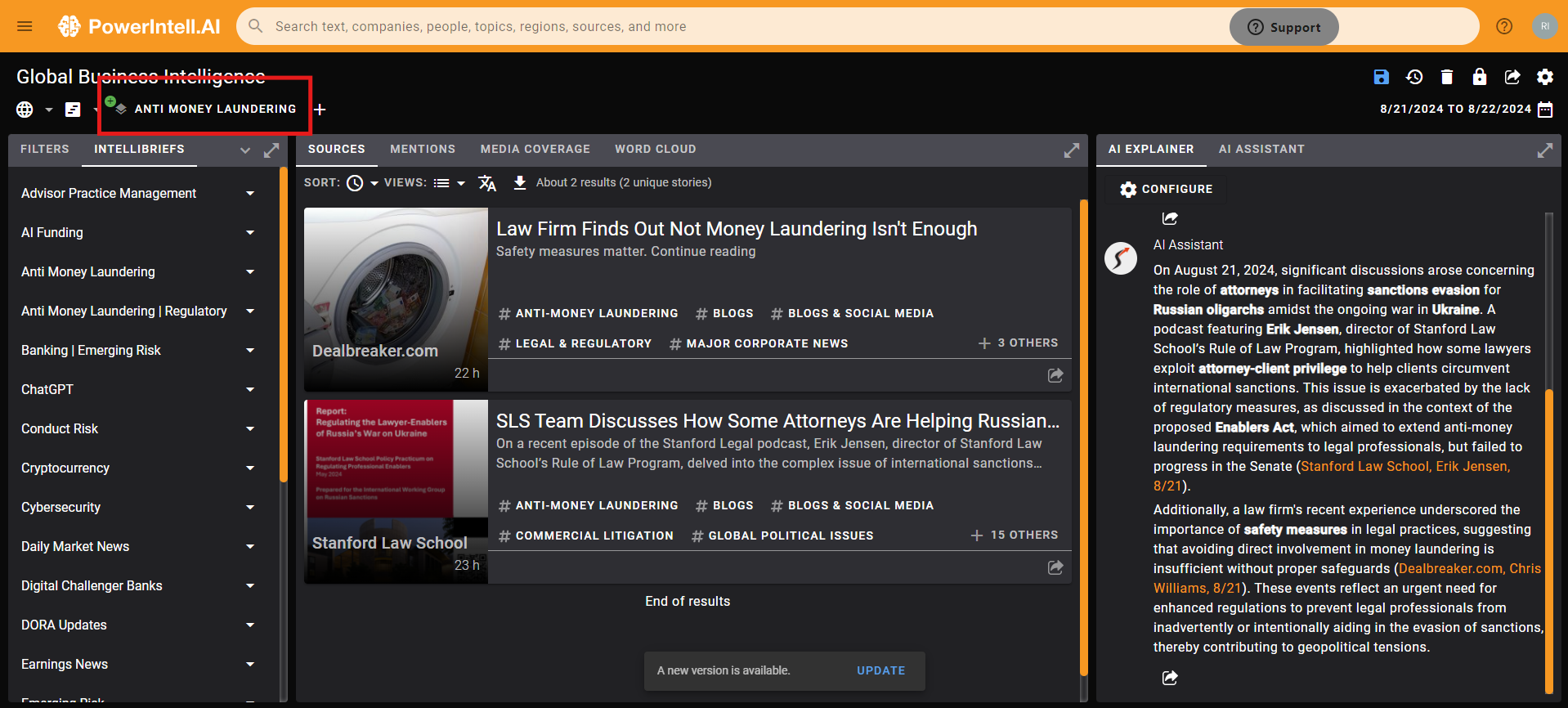Switch to the Filters tab
1568x708 pixels.
pyautogui.click(x=45, y=150)
